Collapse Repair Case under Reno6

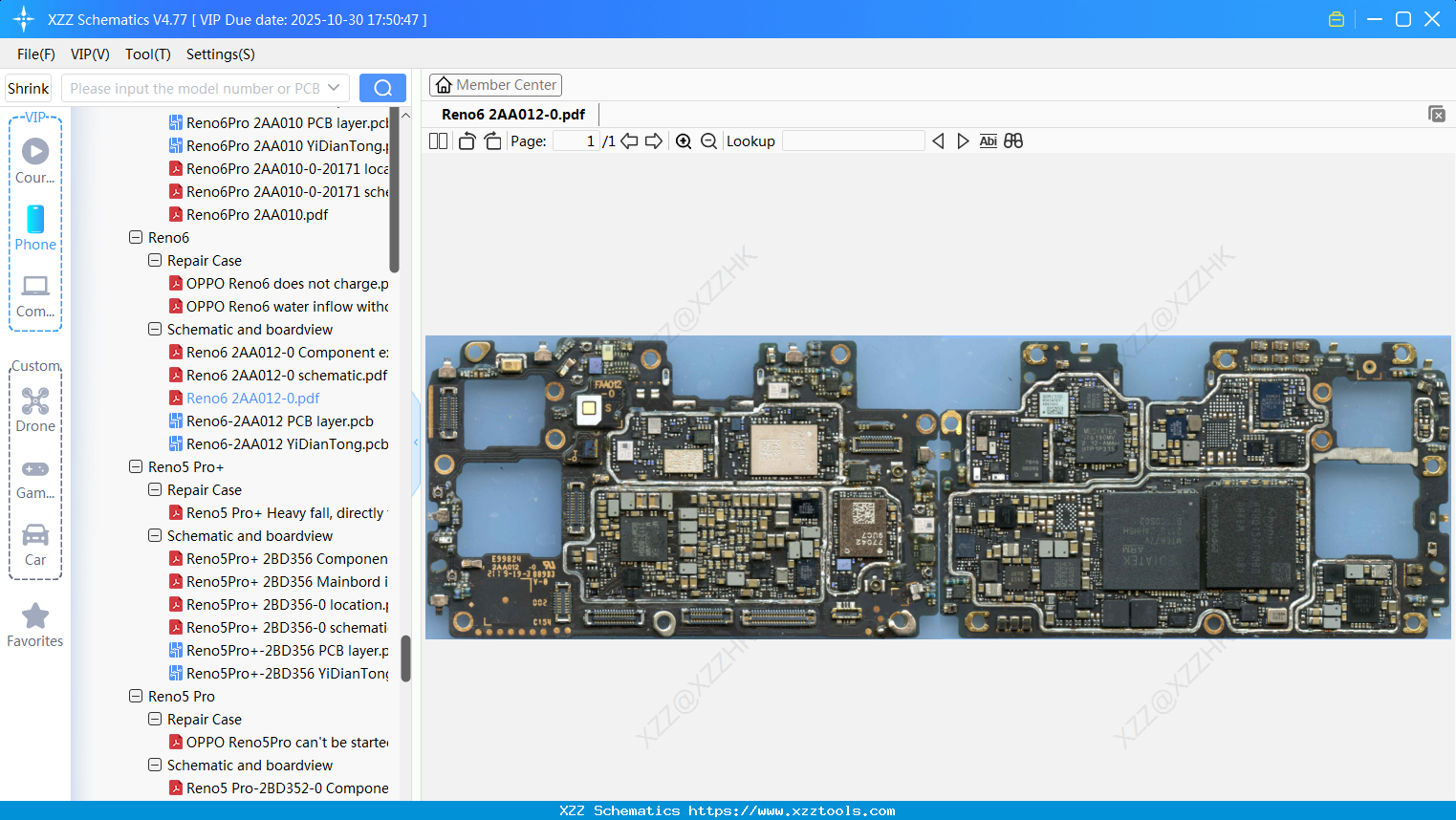[155, 260]
